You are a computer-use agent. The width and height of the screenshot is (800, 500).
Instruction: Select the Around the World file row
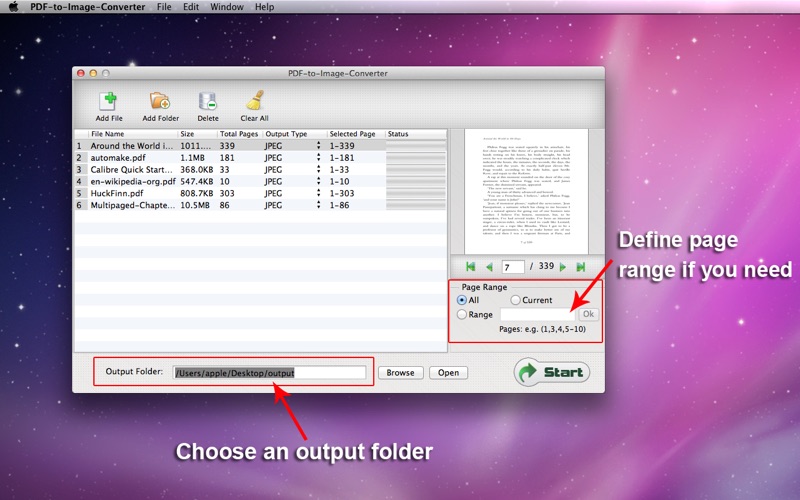[x=261, y=145]
